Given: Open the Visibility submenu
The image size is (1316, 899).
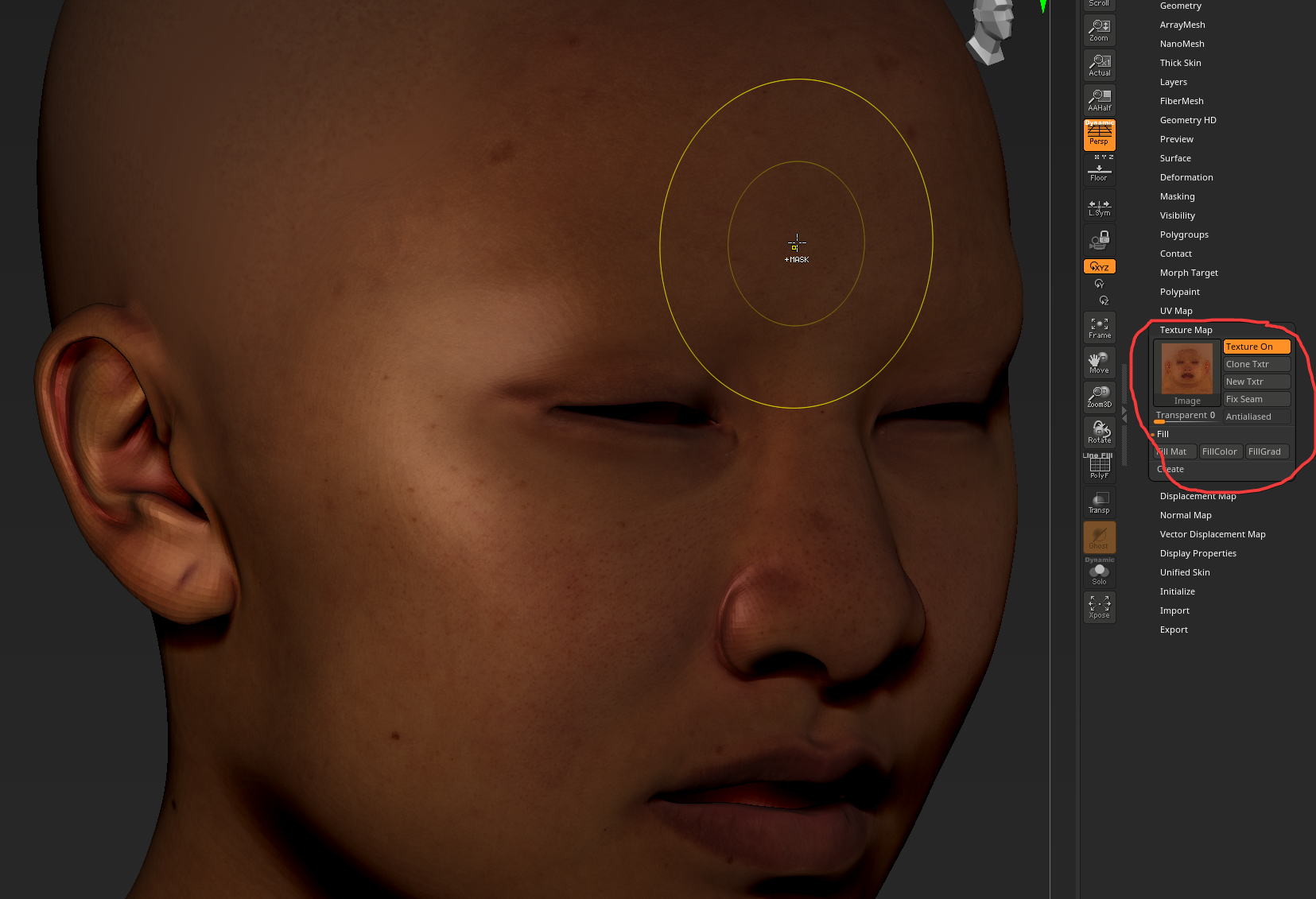Looking at the screenshot, I should click(1177, 215).
